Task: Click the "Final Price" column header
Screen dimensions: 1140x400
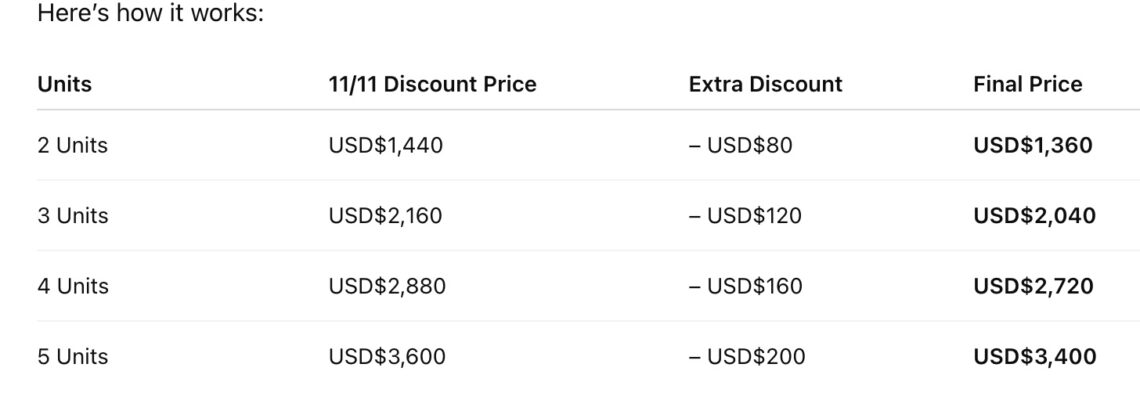Action: point(1027,85)
